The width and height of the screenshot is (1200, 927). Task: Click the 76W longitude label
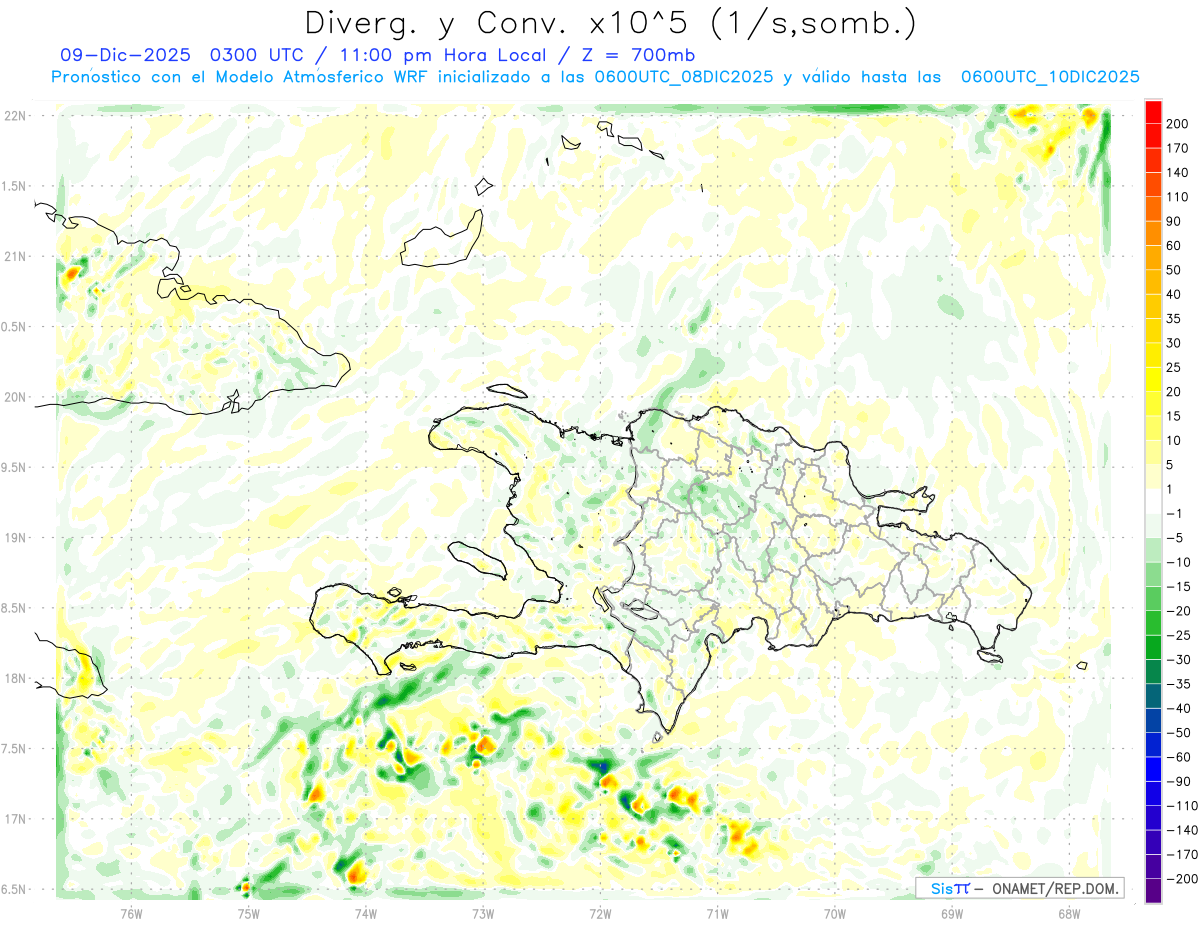click(x=131, y=913)
